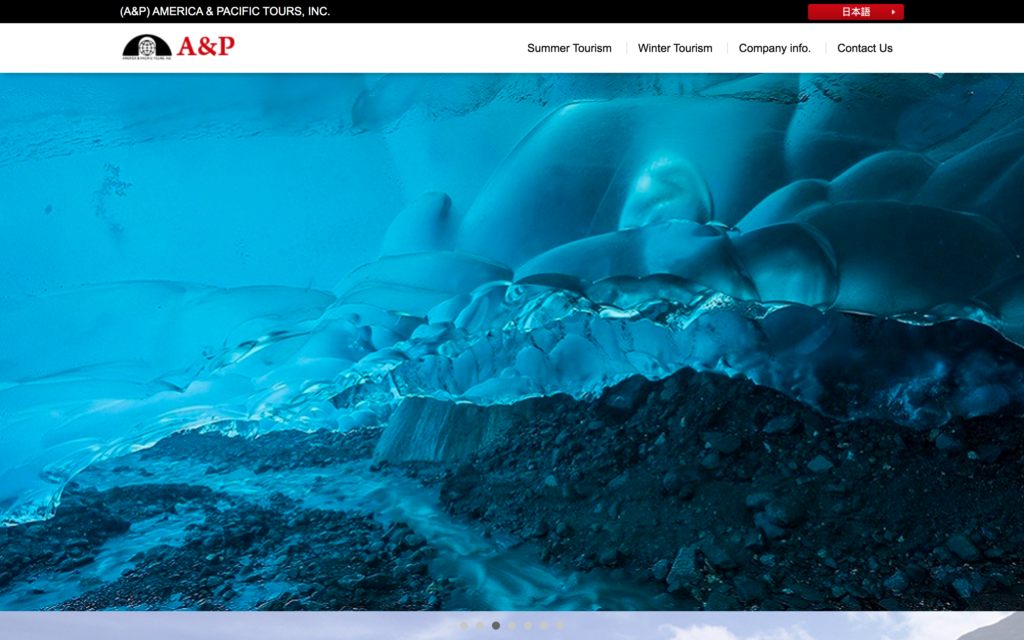This screenshot has height=640, width=1024.
Task: Click the small arrow on the 日本語 button
Action: (x=893, y=12)
